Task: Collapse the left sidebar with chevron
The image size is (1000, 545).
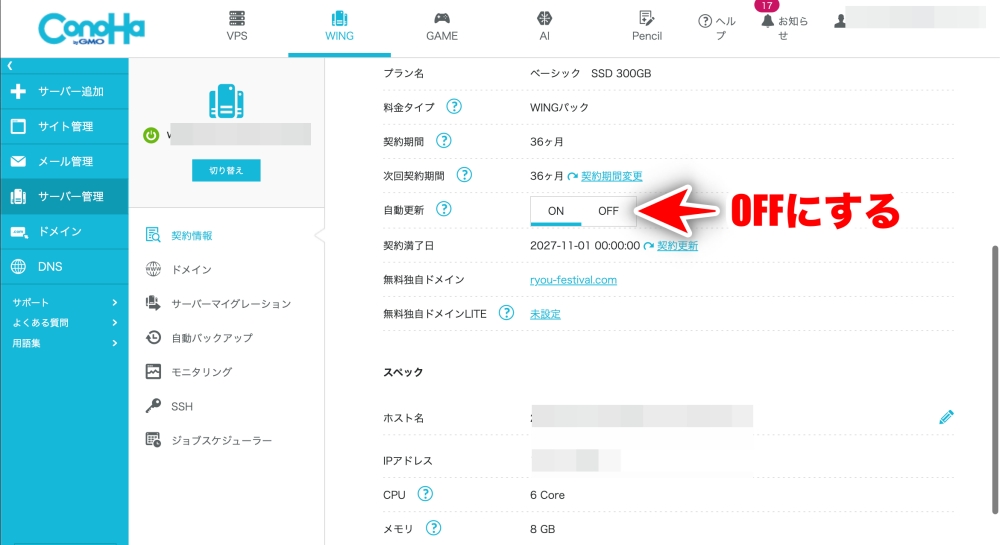Action: (10, 65)
